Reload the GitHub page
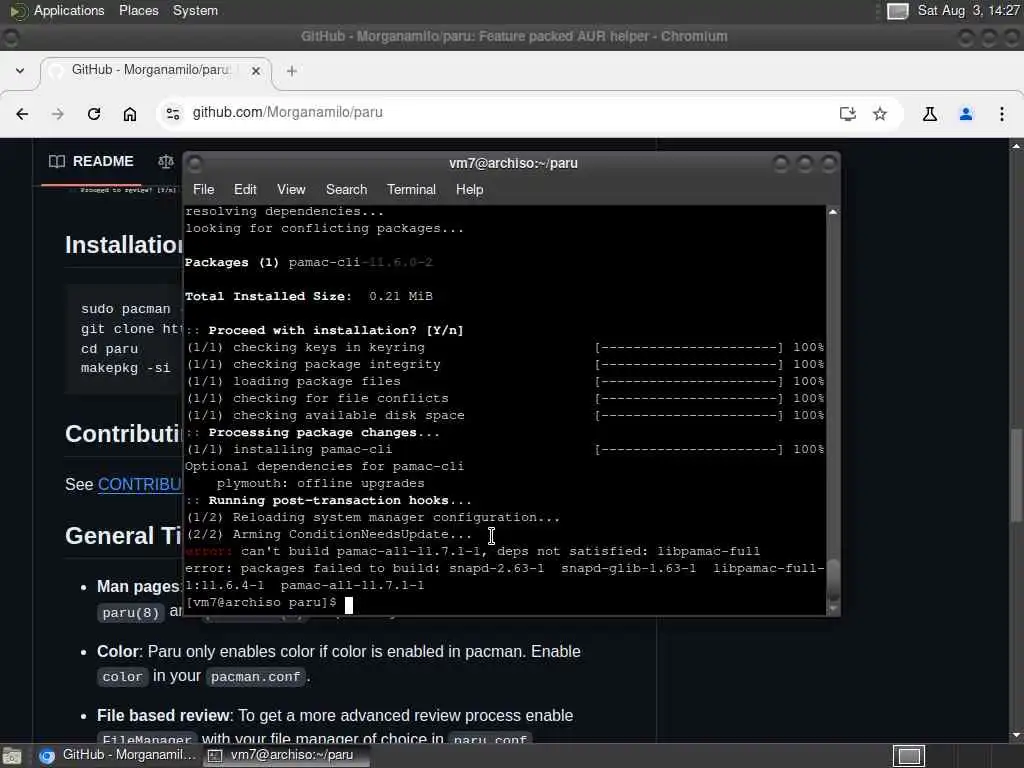The image size is (1024, 768). (94, 114)
